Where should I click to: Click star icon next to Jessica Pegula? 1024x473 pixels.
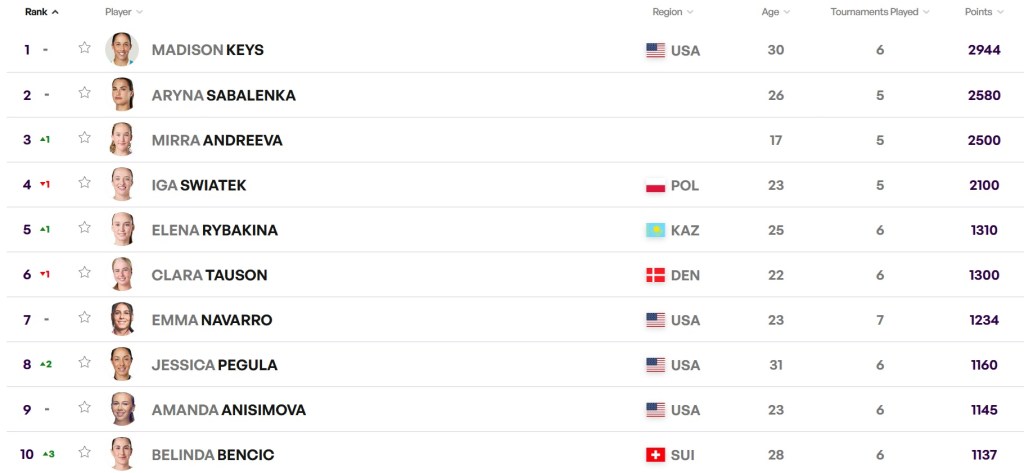click(x=85, y=363)
